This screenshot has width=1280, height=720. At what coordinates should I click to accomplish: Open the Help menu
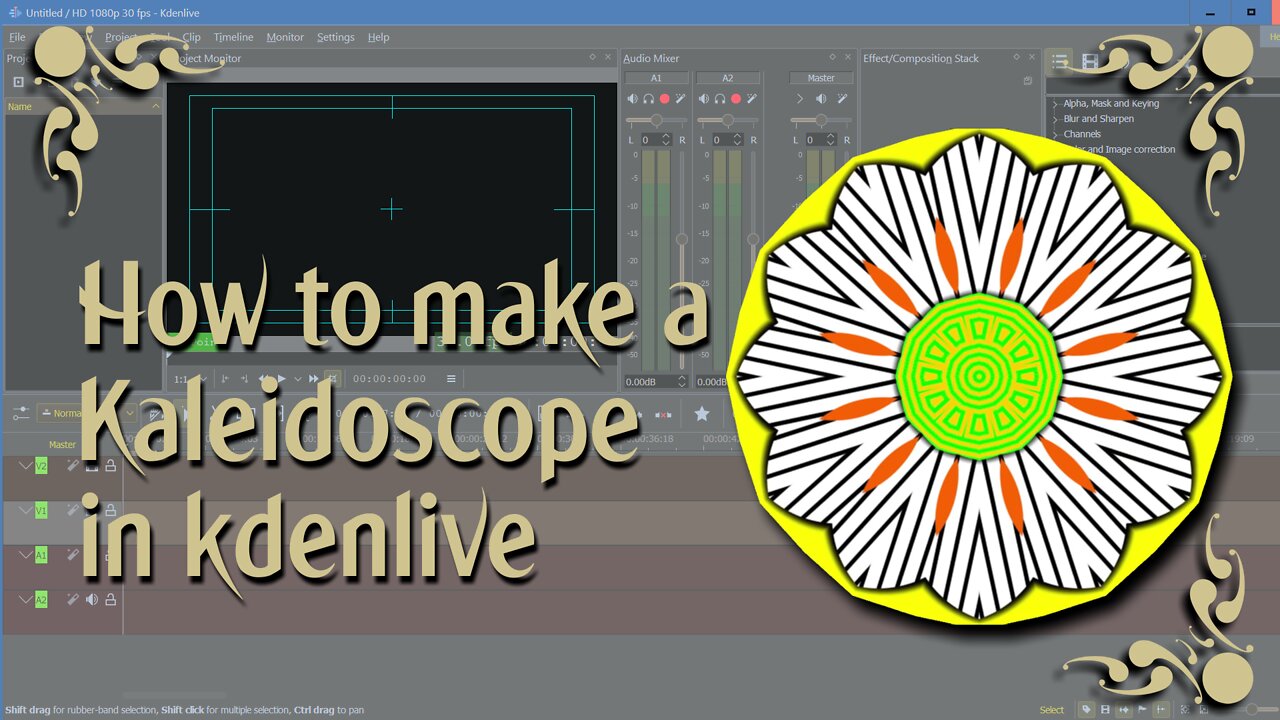tap(378, 37)
